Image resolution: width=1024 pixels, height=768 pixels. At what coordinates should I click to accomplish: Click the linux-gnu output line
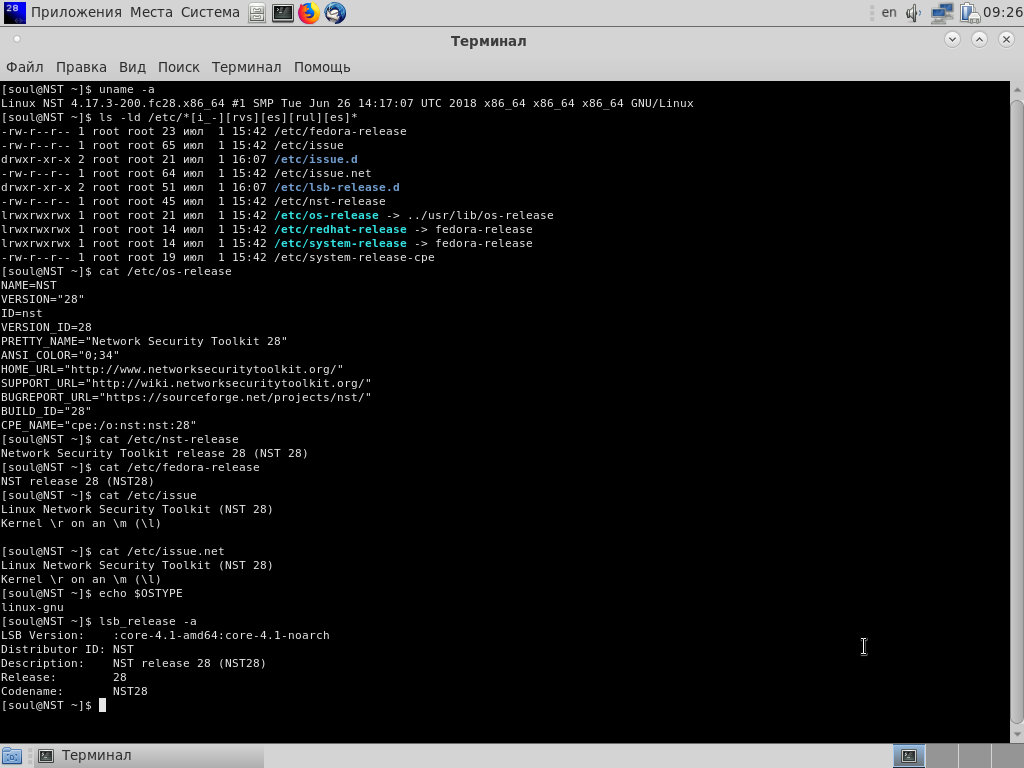pyautogui.click(x=32, y=607)
